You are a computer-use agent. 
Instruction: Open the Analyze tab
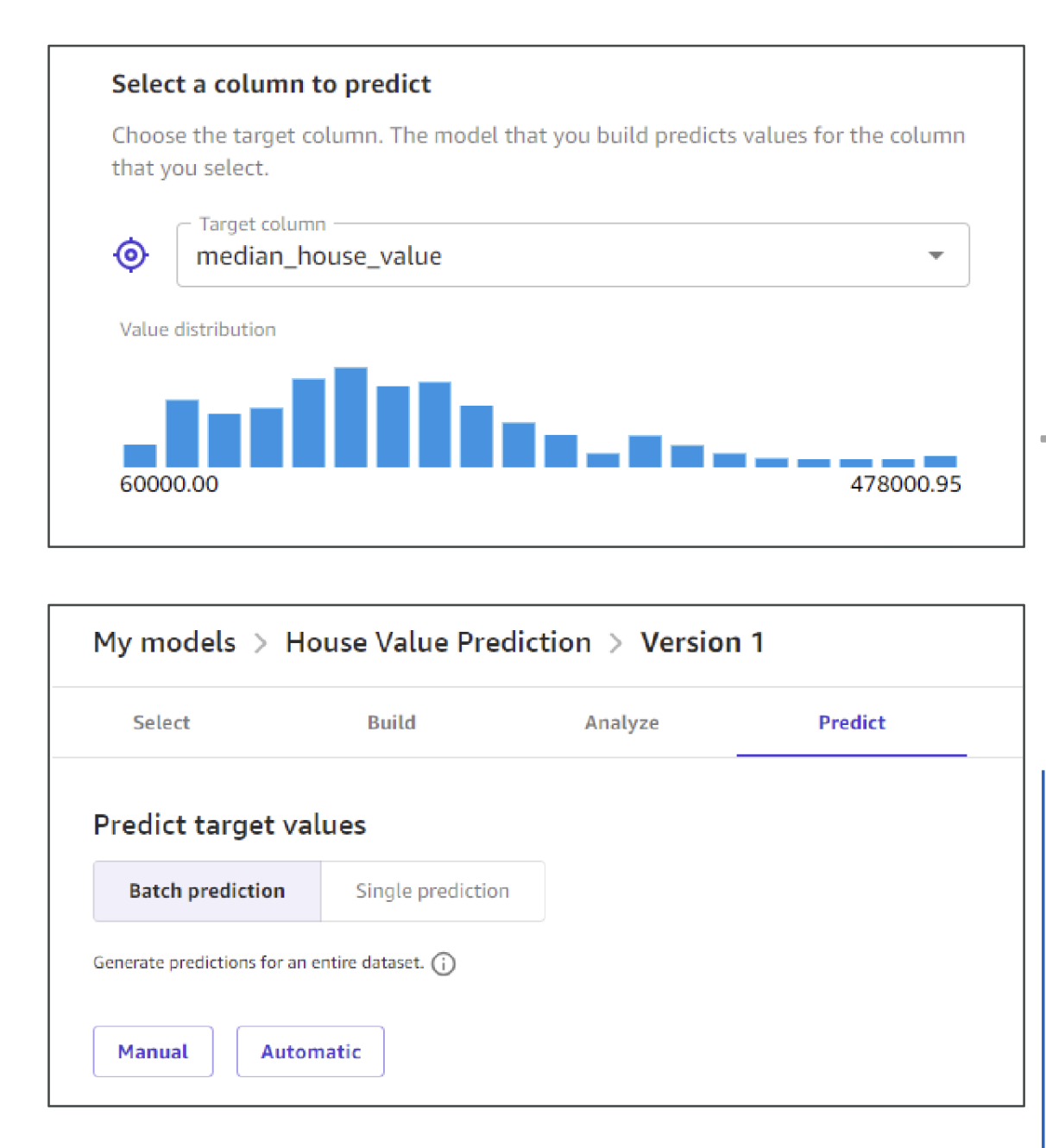click(x=621, y=722)
